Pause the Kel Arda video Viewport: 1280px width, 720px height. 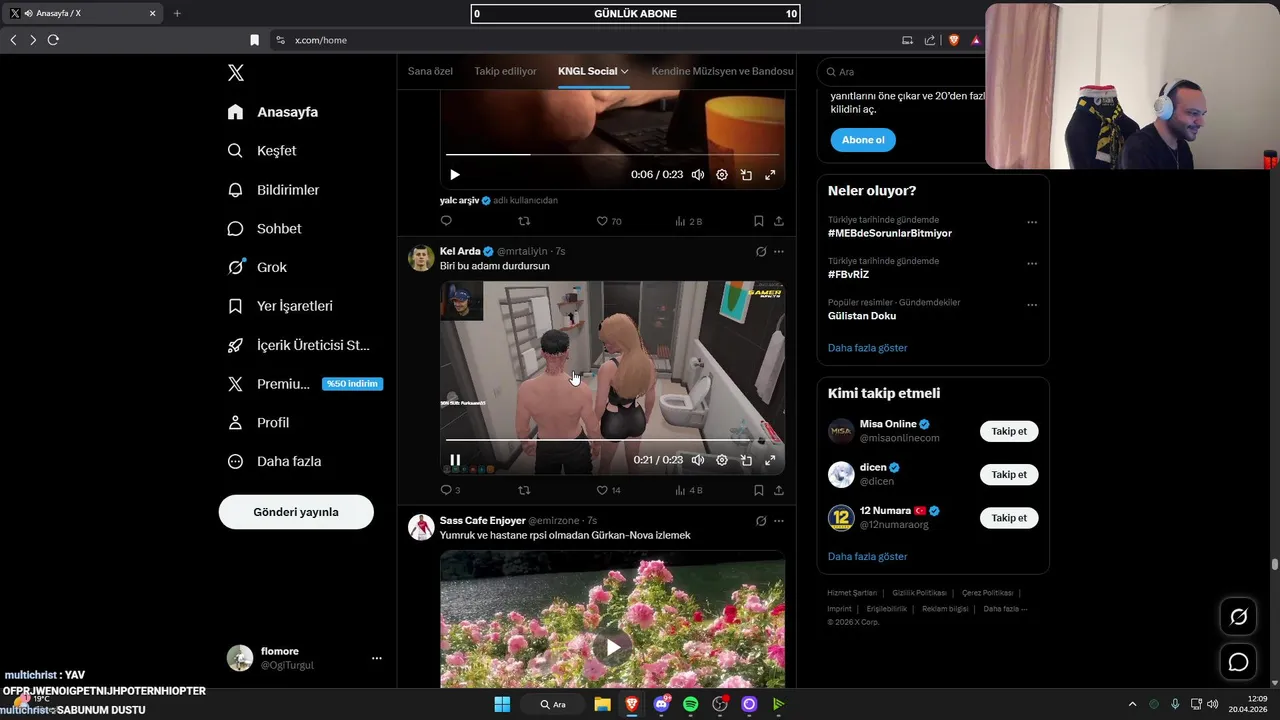point(455,460)
